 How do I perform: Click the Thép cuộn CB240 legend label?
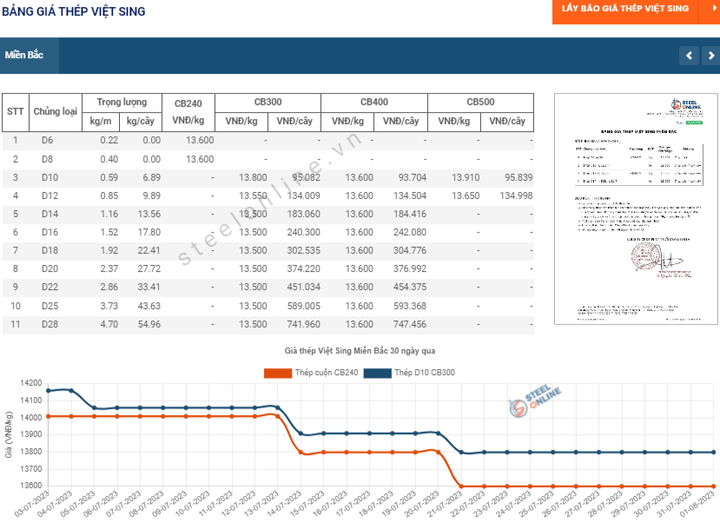click(x=326, y=372)
